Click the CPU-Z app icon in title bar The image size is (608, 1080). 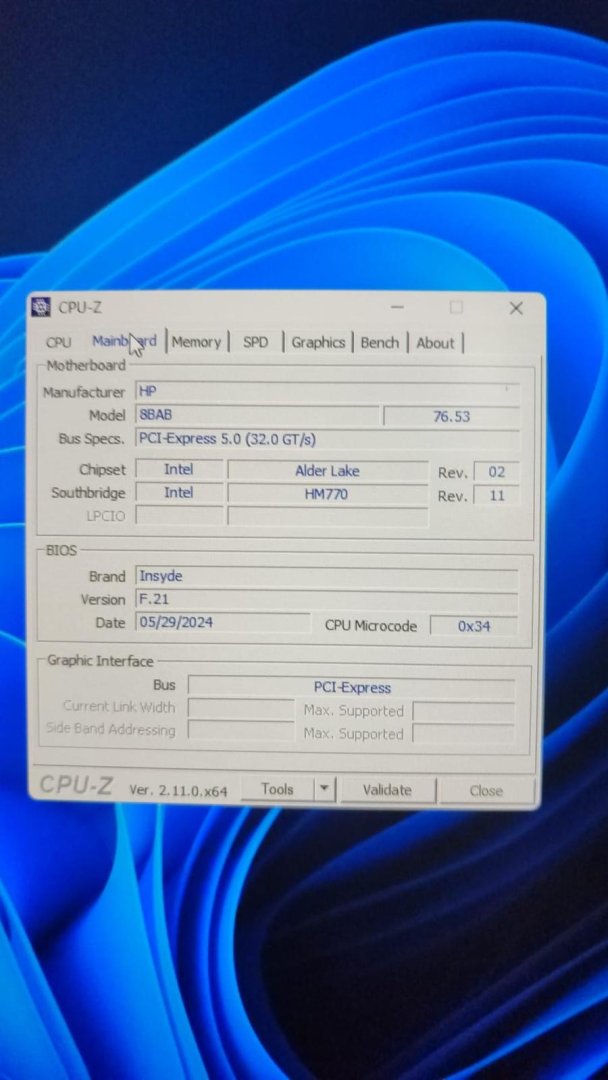pos(41,307)
